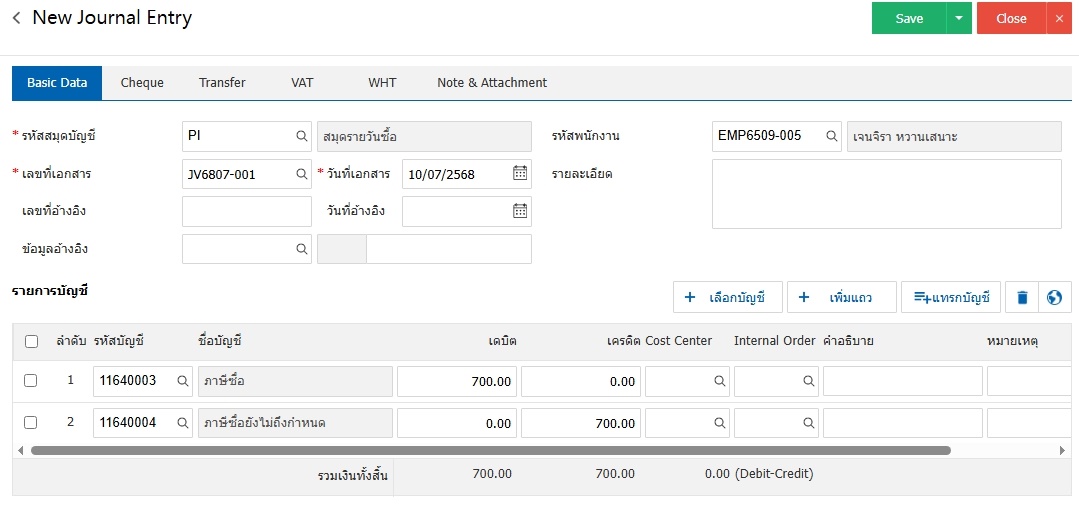Switch to the Cheque tab
This screenshot has width=1079, height=505.
click(142, 83)
